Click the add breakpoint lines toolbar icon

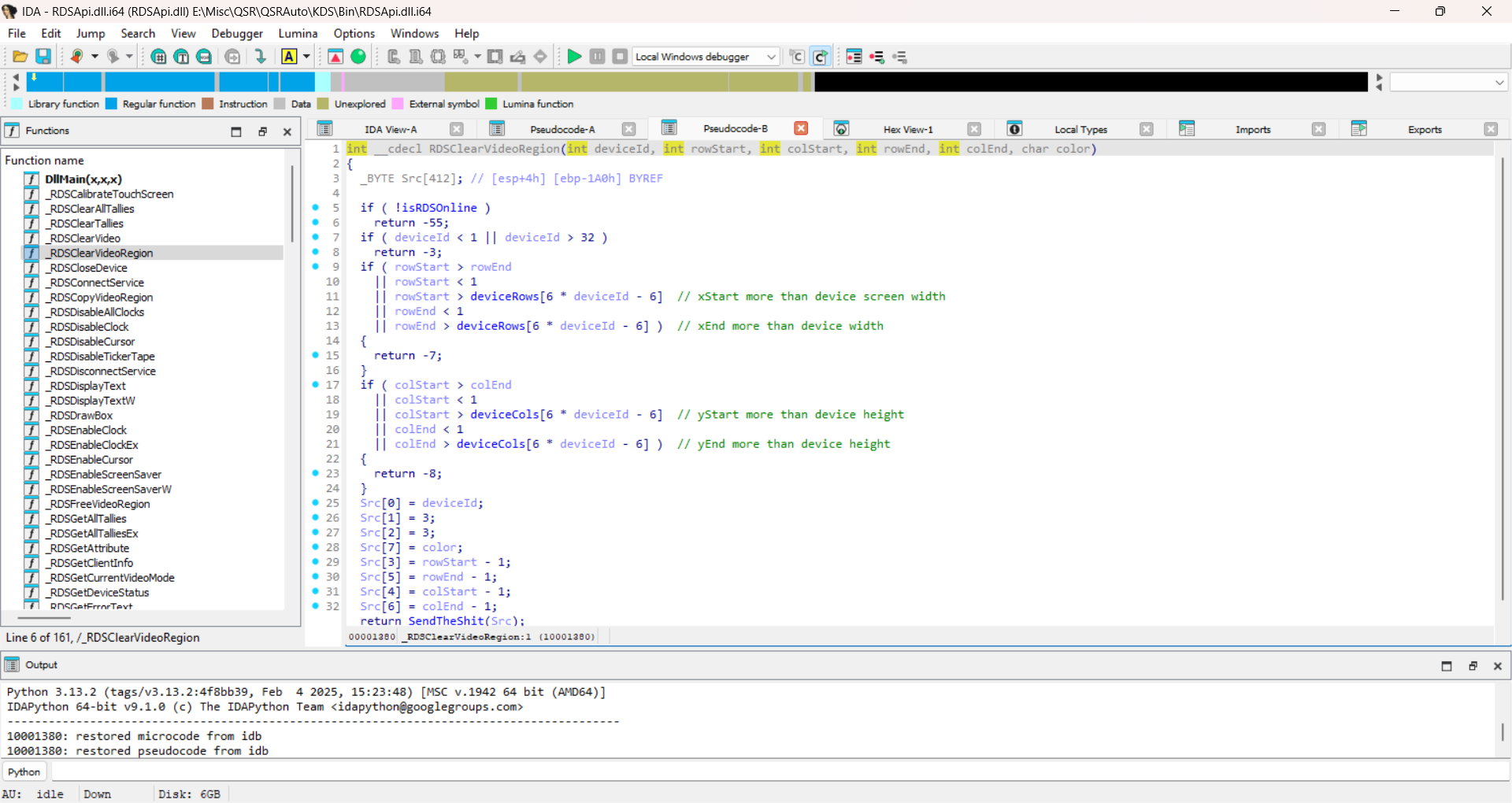coord(877,57)
